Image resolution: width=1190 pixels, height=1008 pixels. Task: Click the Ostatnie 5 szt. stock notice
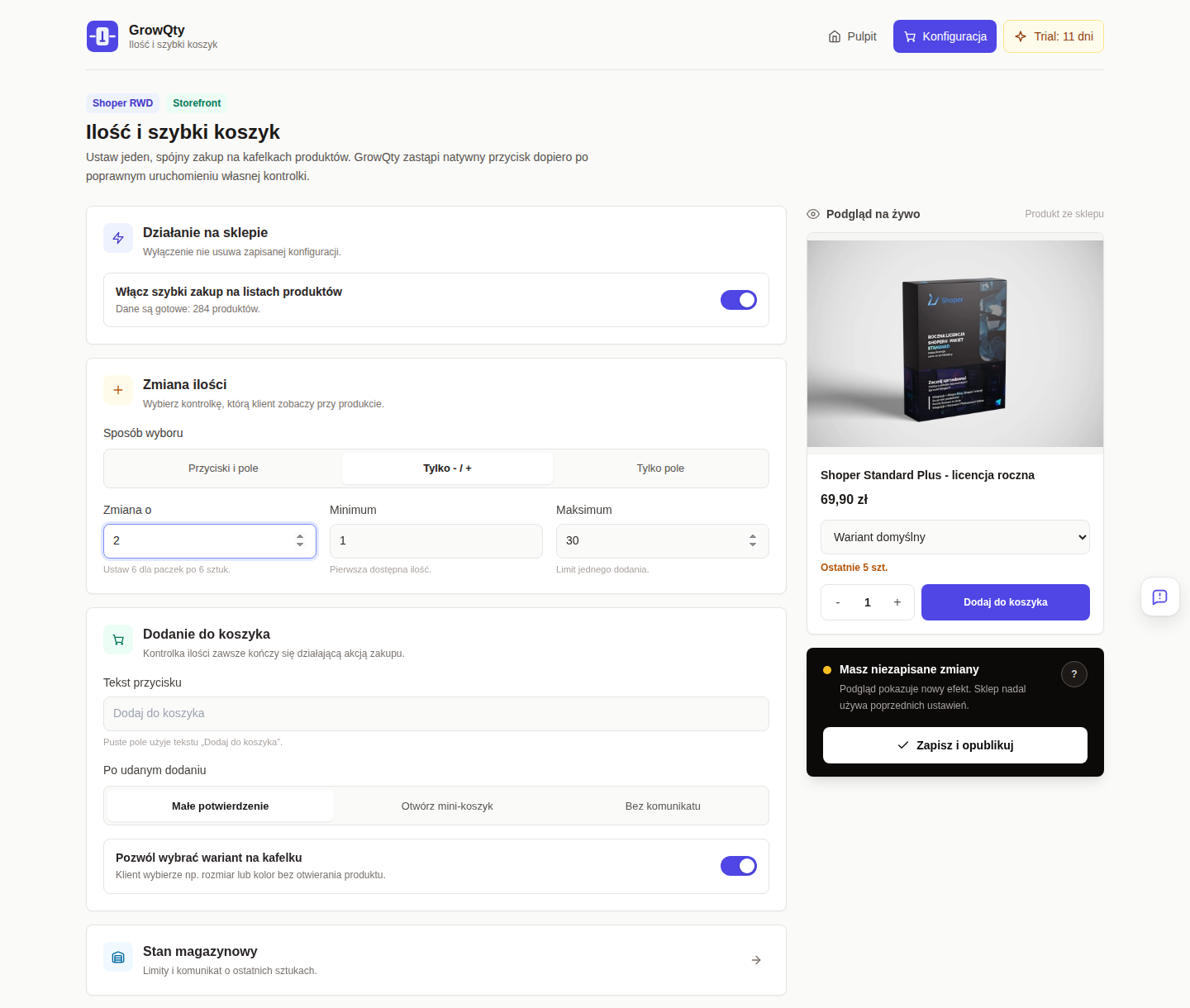click(854, 568)
